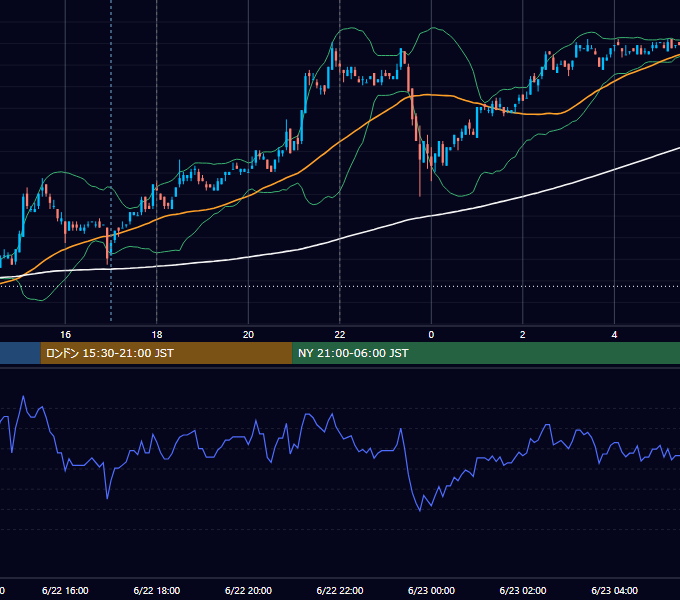680x600 pixels.
Task: Click the 18 hour label on price chart axis
Action: click(157, 335)
